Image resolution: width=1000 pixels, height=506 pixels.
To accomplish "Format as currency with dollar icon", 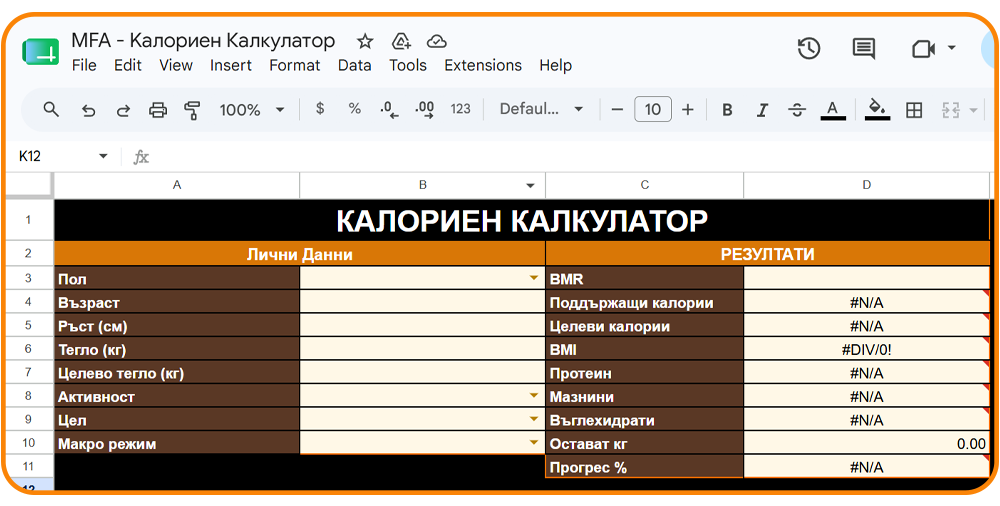I will click(320, 109).
